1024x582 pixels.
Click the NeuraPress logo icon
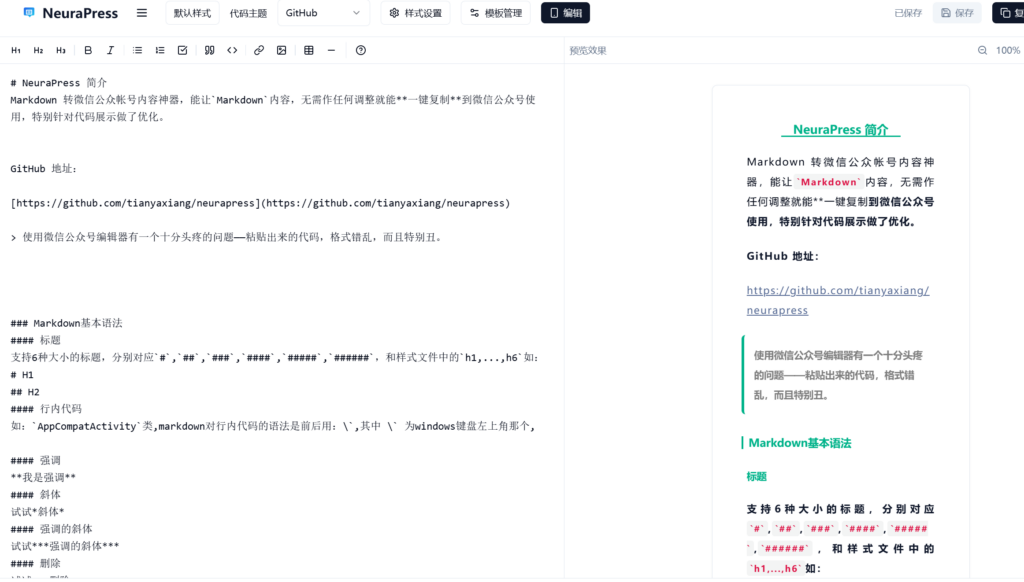[x=29, y=12]
